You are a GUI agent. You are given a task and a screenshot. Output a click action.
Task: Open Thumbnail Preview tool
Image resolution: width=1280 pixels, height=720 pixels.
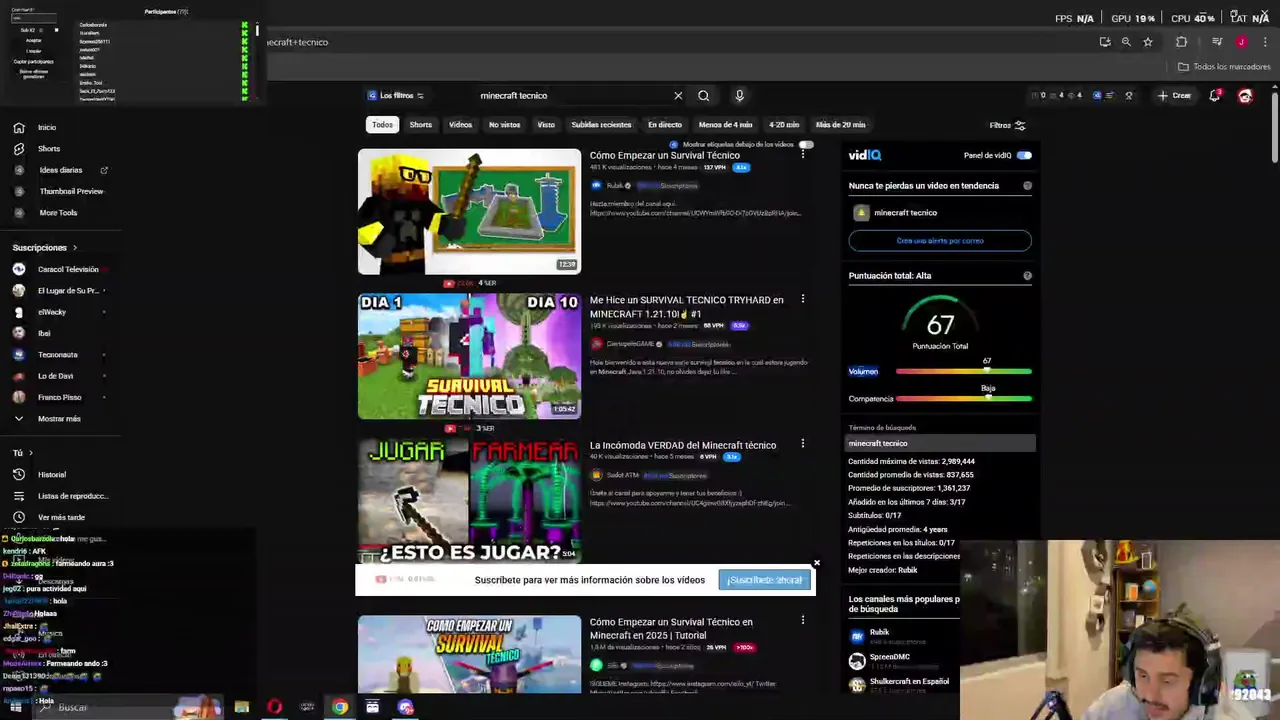tap(71, 191)
